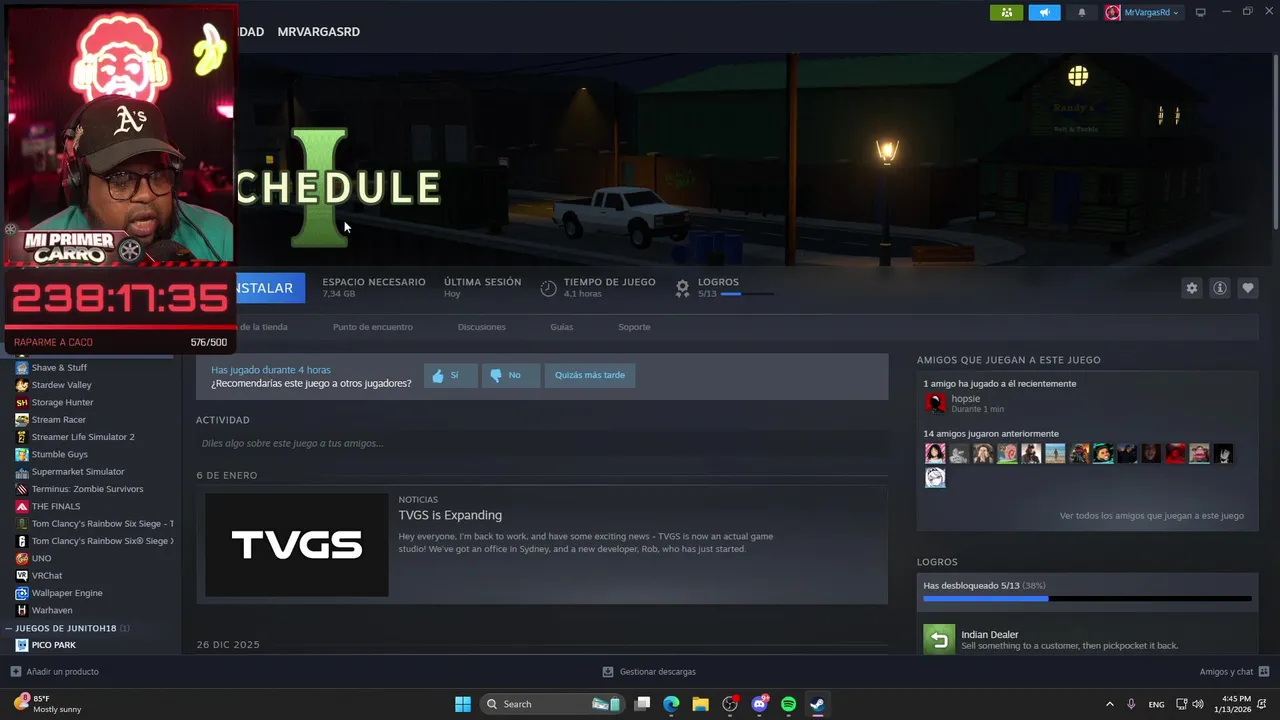This screenshot has width=1280, height=720.
Task: Open the TVGS news thumbnail
Action: [297, 545]
